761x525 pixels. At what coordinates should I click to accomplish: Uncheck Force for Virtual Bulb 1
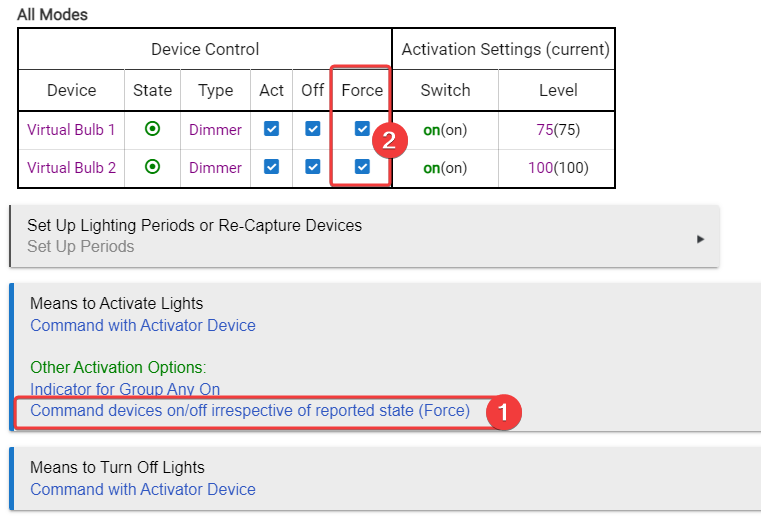(x=362, y=129)
